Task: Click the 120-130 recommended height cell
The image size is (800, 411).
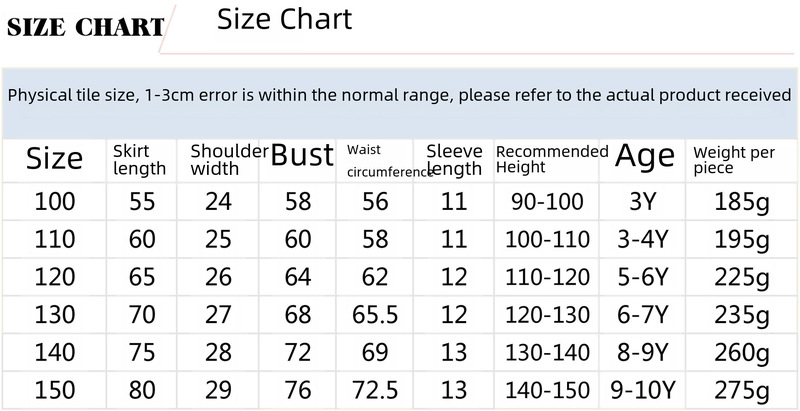Action: [547, 315]
